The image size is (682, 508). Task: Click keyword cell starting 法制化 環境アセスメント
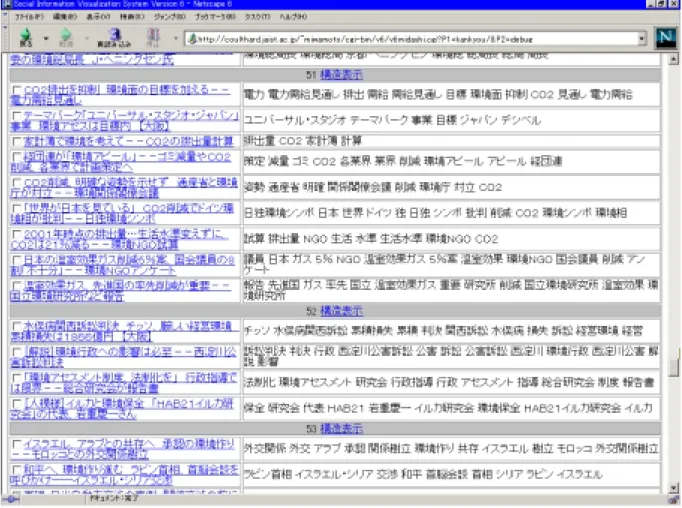451,382
